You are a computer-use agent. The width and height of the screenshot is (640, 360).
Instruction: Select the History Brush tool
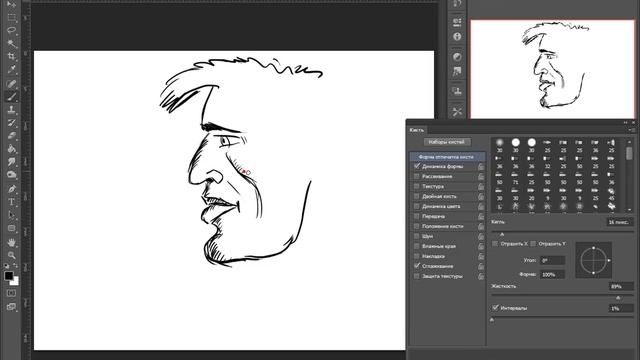point(11,123)
